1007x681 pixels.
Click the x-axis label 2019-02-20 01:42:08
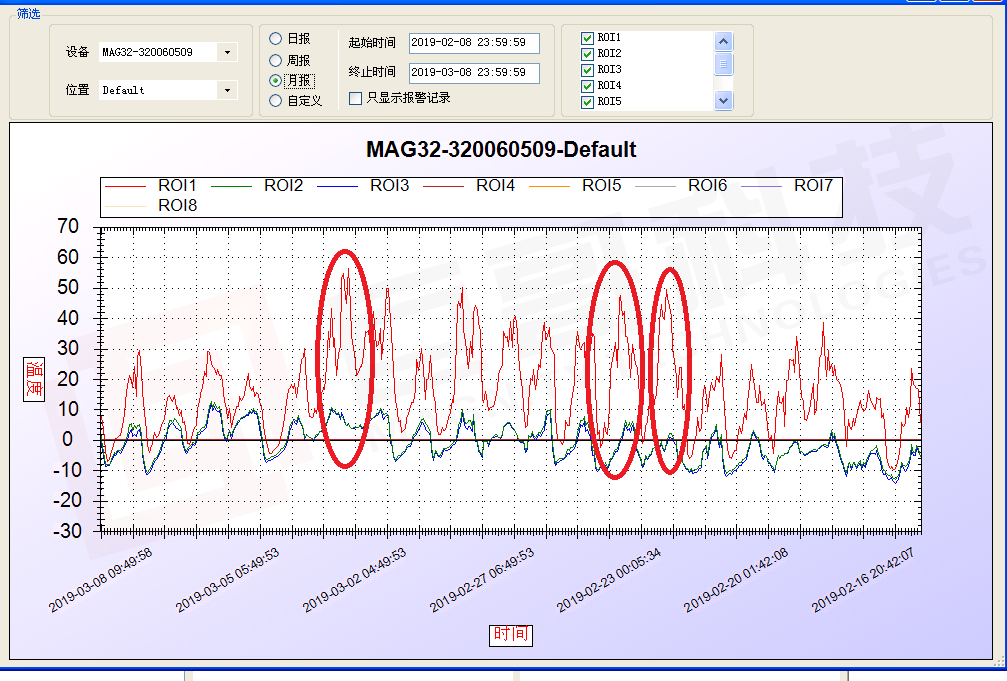coord(736,580)
